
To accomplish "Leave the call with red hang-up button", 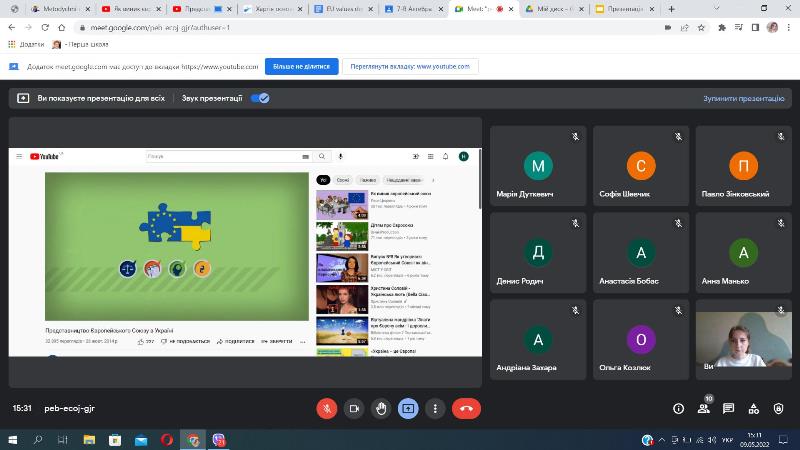I will tap(466, 408).
